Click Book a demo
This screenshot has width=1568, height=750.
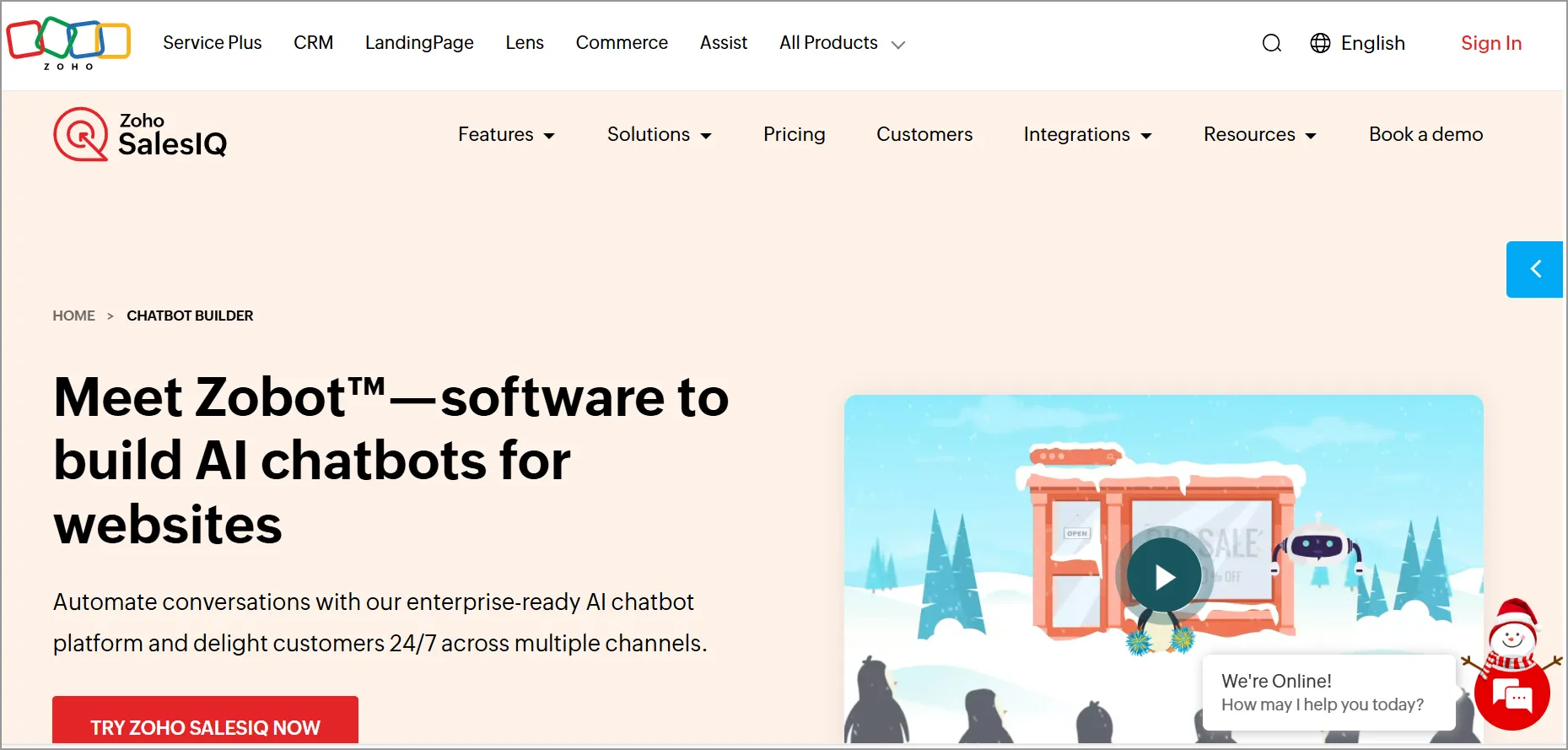pyautogui.click(x=1426, y=134)
